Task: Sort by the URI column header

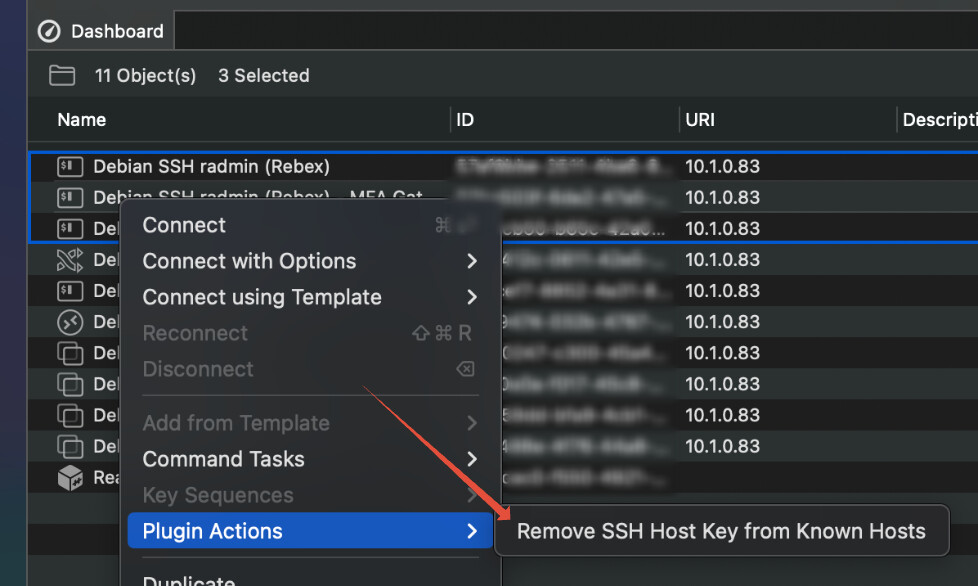Action: [699, 120]
